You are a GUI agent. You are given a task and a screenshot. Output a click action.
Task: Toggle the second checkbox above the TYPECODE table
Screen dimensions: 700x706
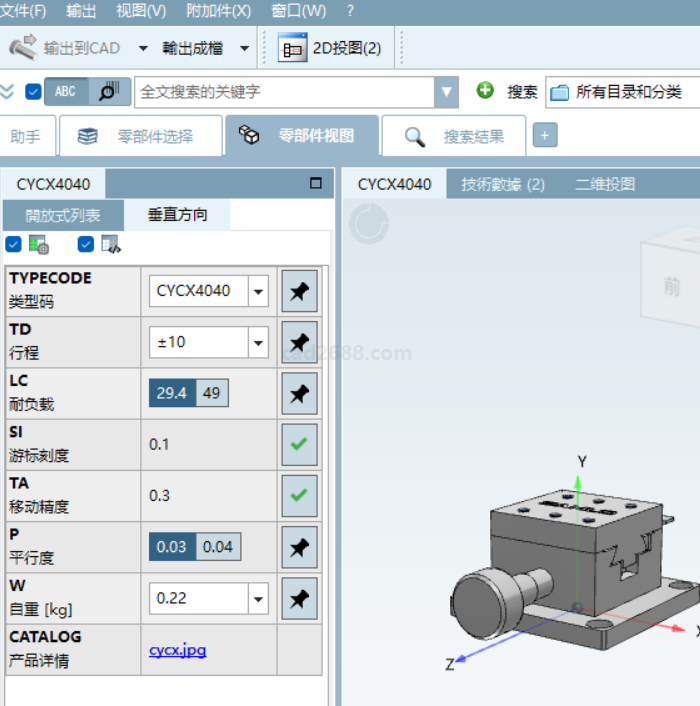coord(86,244)
